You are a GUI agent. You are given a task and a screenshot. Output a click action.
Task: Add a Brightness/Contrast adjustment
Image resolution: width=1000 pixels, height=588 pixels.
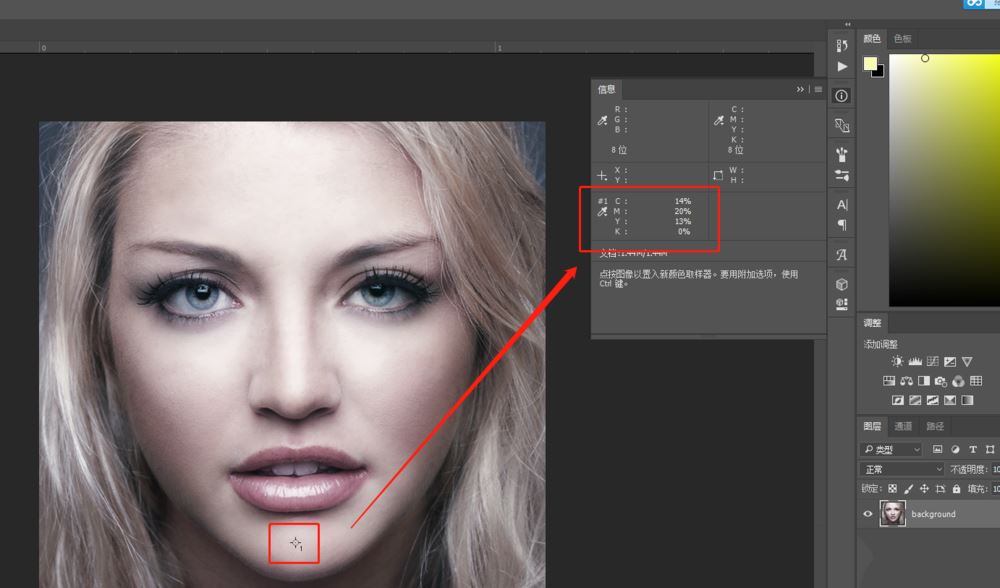(897, 362)
